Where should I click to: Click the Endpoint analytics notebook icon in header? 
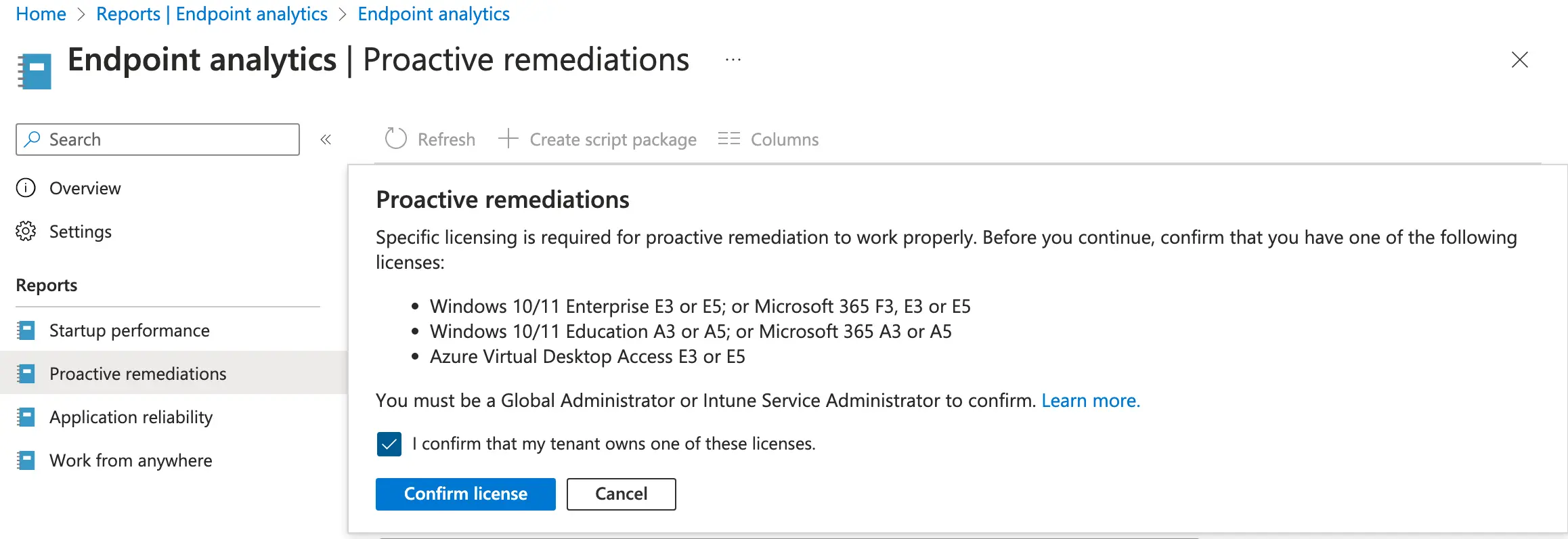tap(35, 71)
